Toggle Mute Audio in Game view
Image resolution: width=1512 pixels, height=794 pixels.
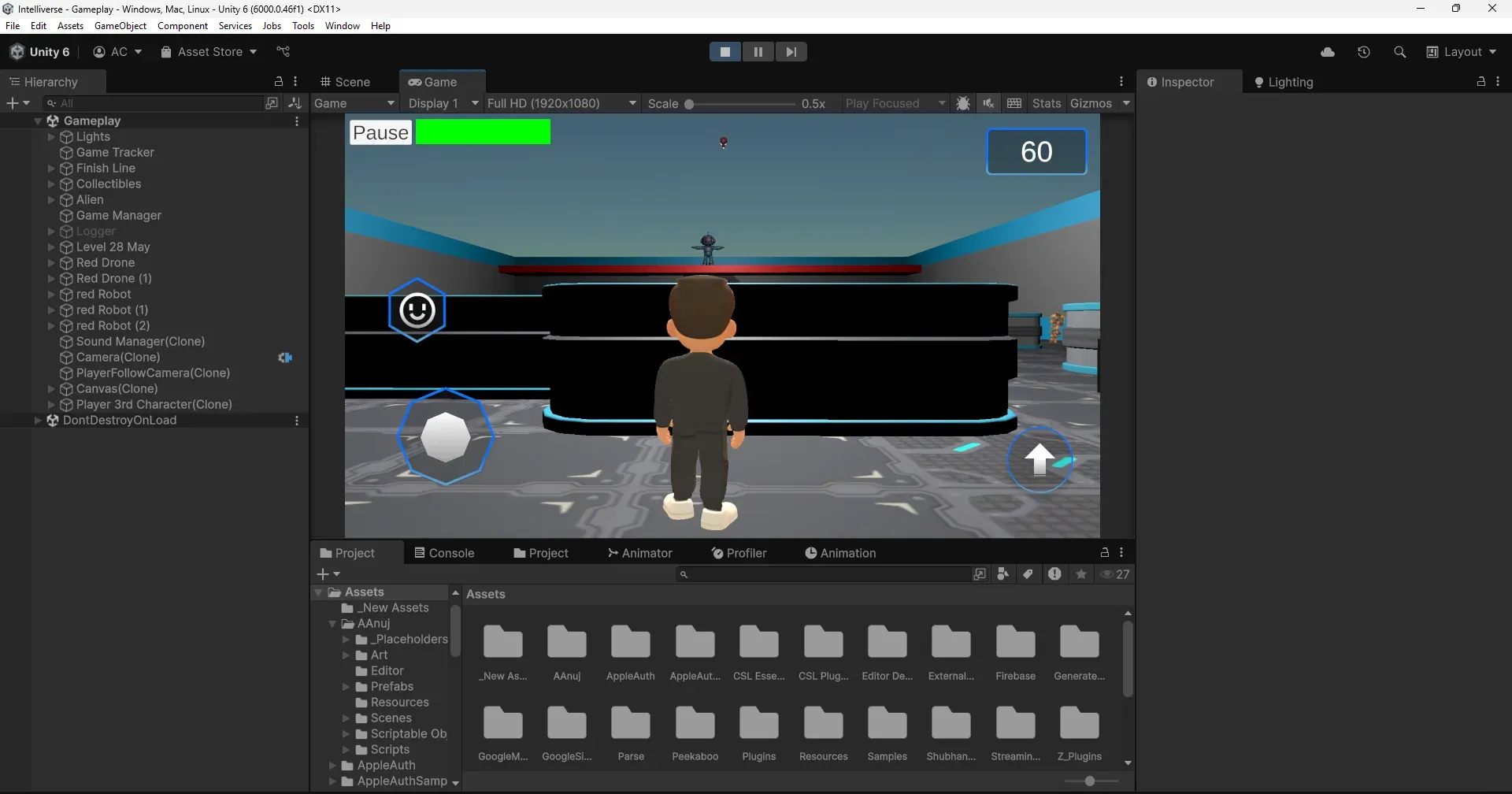click(988, 103)
